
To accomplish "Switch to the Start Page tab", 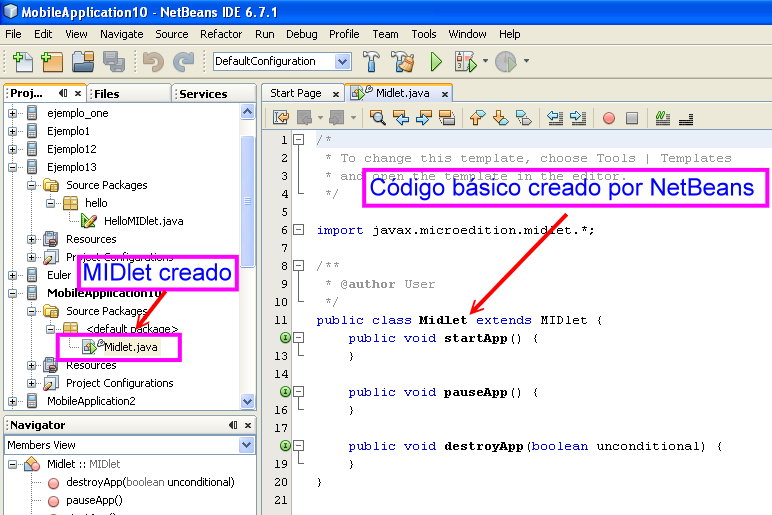I will point(296,93).
